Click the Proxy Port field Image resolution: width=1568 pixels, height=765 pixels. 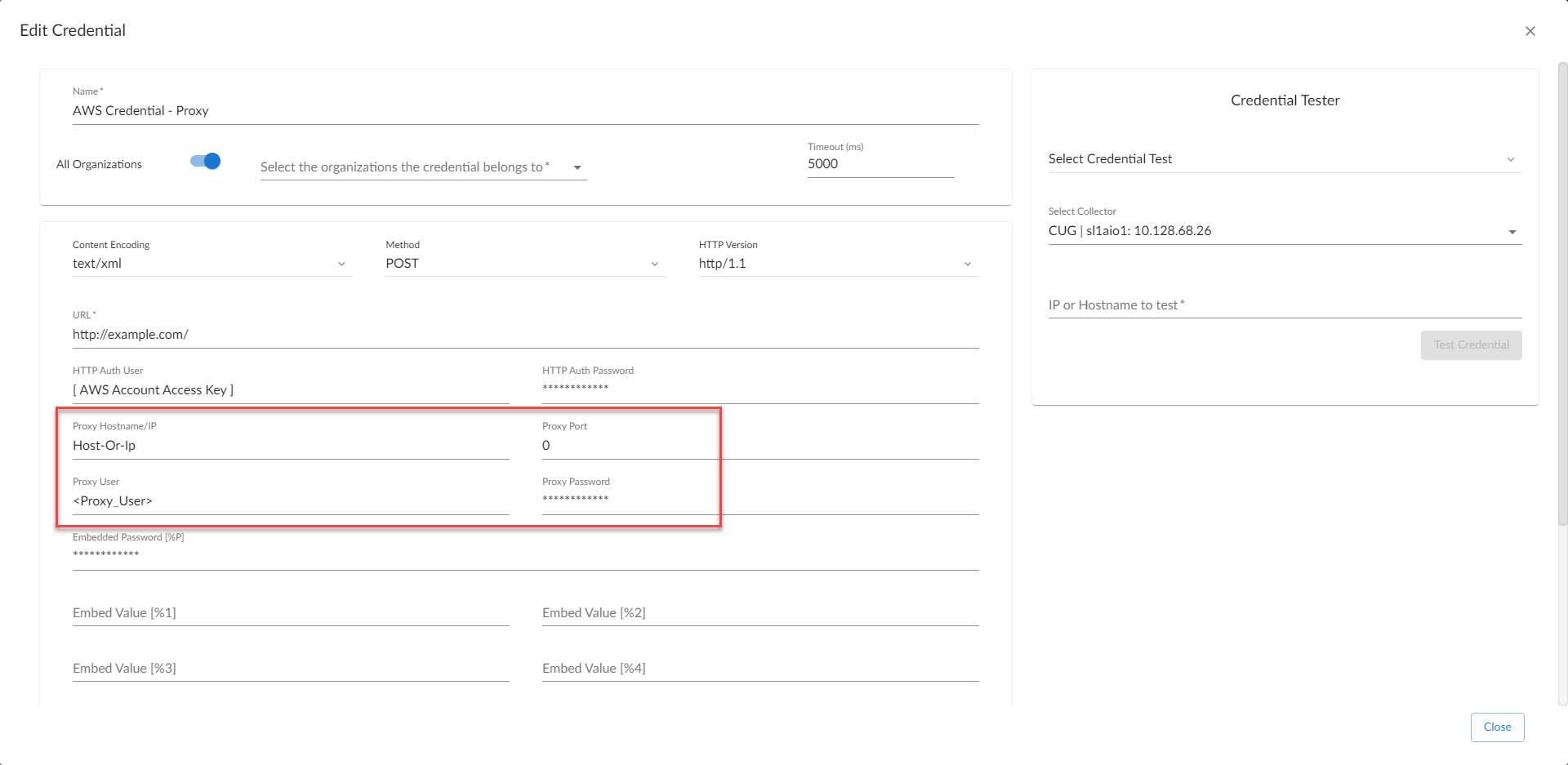pos(759,446)
